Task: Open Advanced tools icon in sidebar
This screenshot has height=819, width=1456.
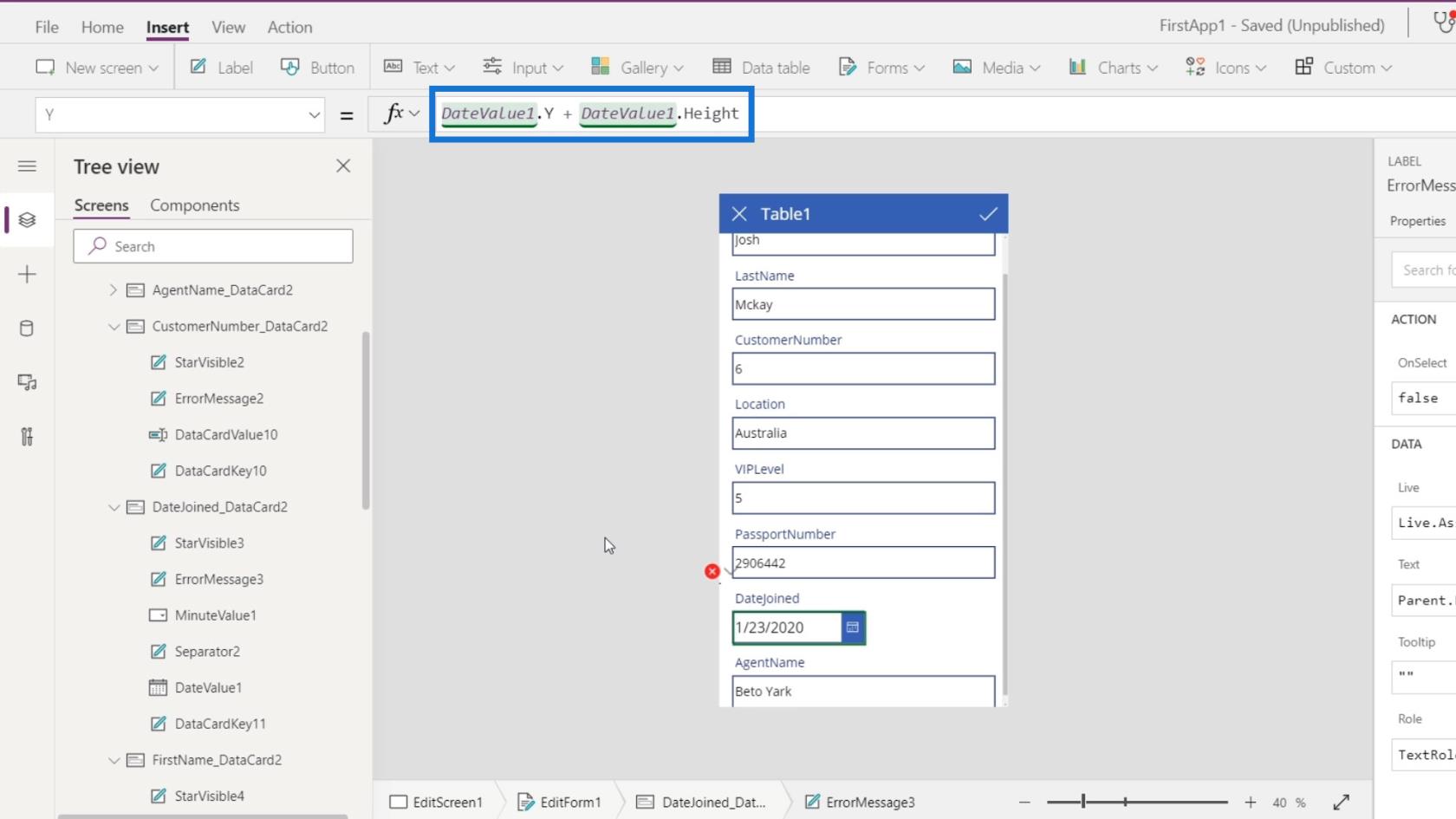Action: pos(27,436)
